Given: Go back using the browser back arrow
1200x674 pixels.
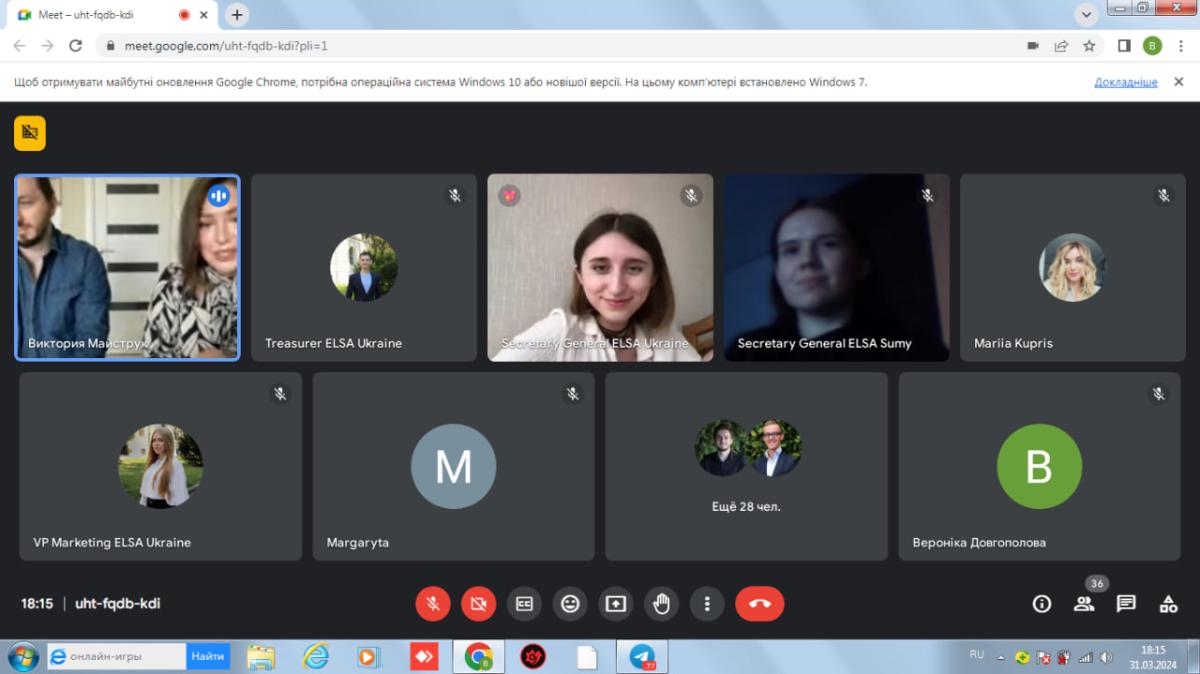Looking at the screenshot, I should point(20,46).
